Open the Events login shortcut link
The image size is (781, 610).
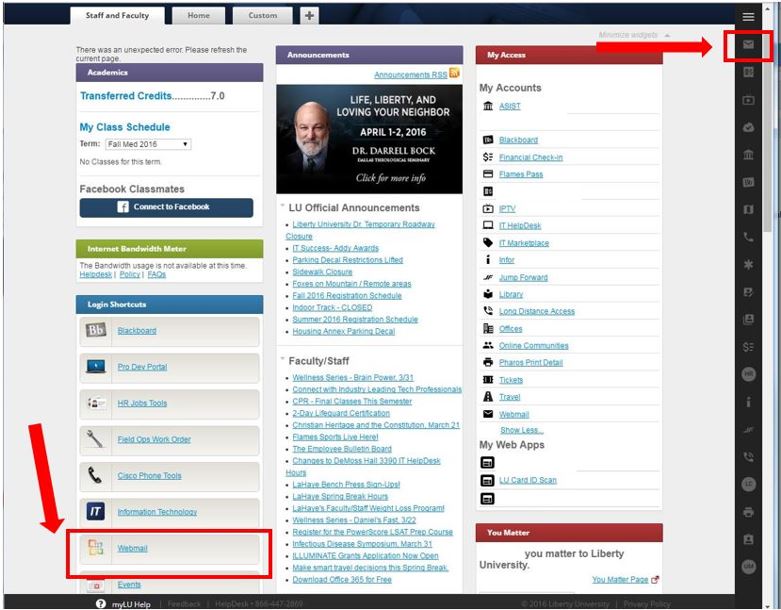pyautogui.click(x=129, y=585)
